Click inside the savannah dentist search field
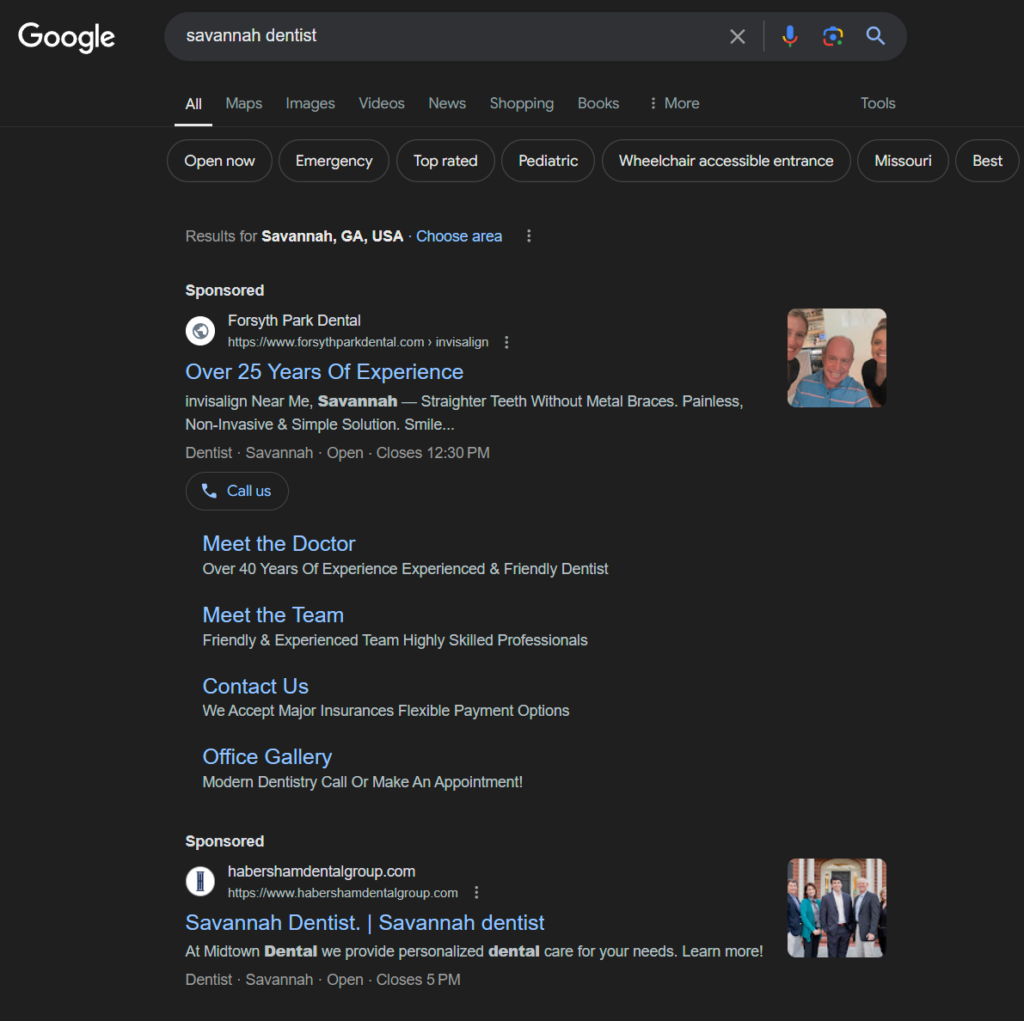Viewport: 1024px width, 1021px height. 450,36
